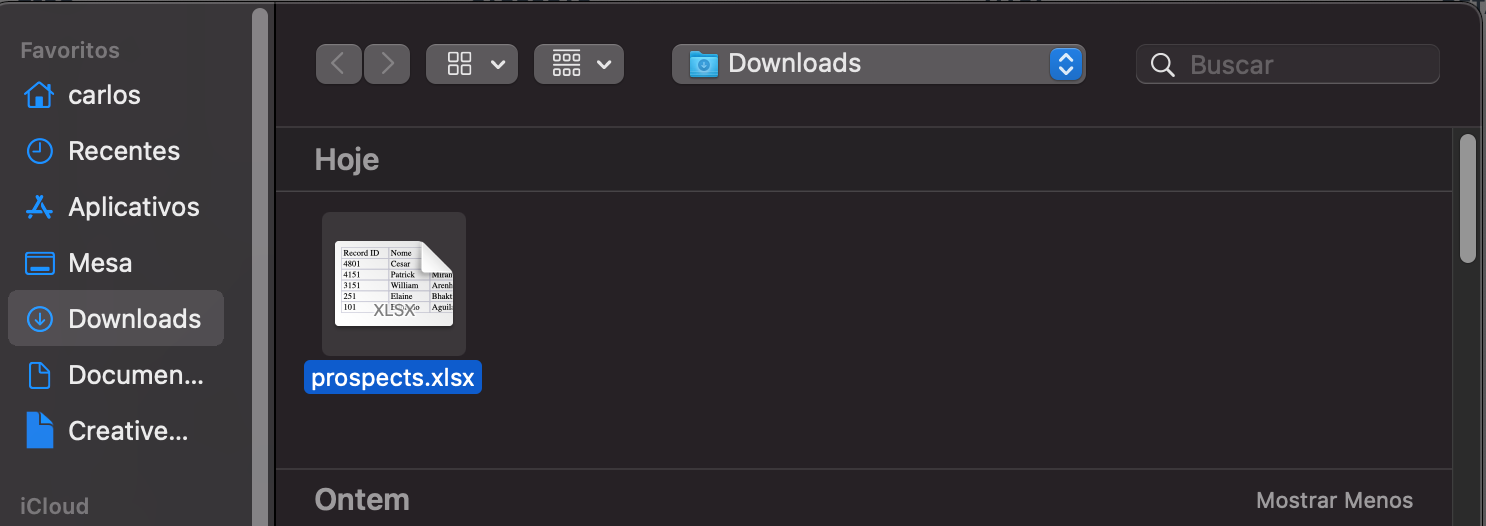Image resolution: width=1486 pixels, height=526 pixels.
Task: Click the file list vertical scrollbar
Action: coord(1468,198)
